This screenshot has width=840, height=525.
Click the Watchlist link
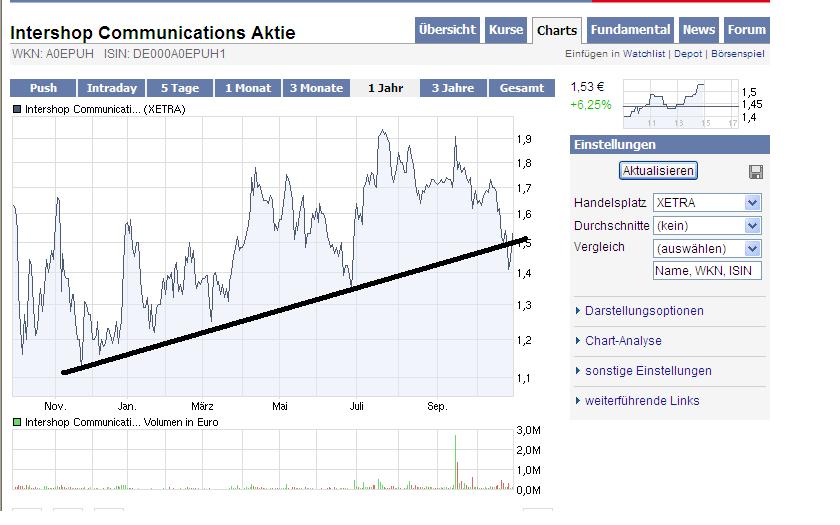pyautogui.click(x=645, y=53)
